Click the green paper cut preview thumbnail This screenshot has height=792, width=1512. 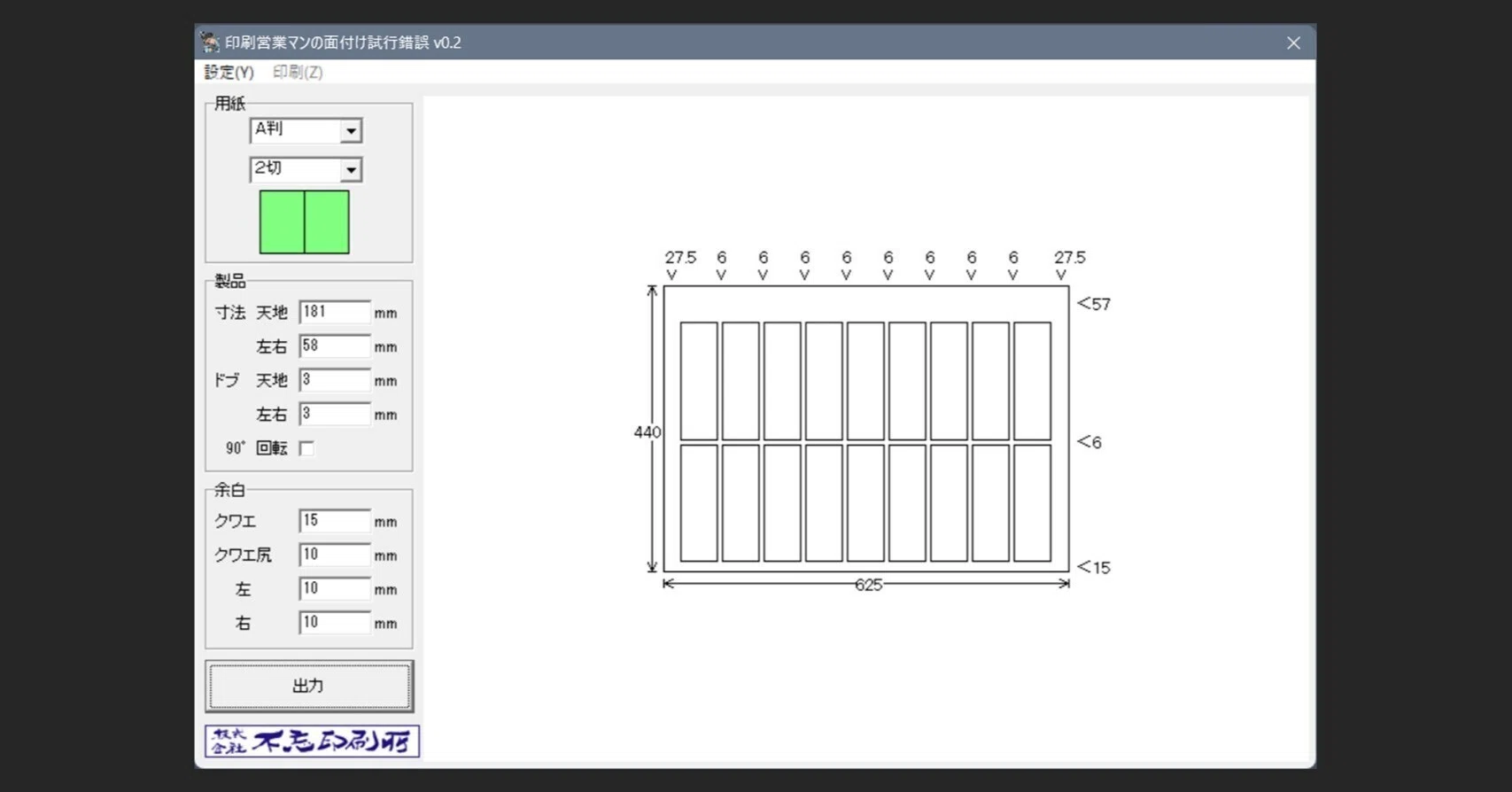[x=304, y=221]
